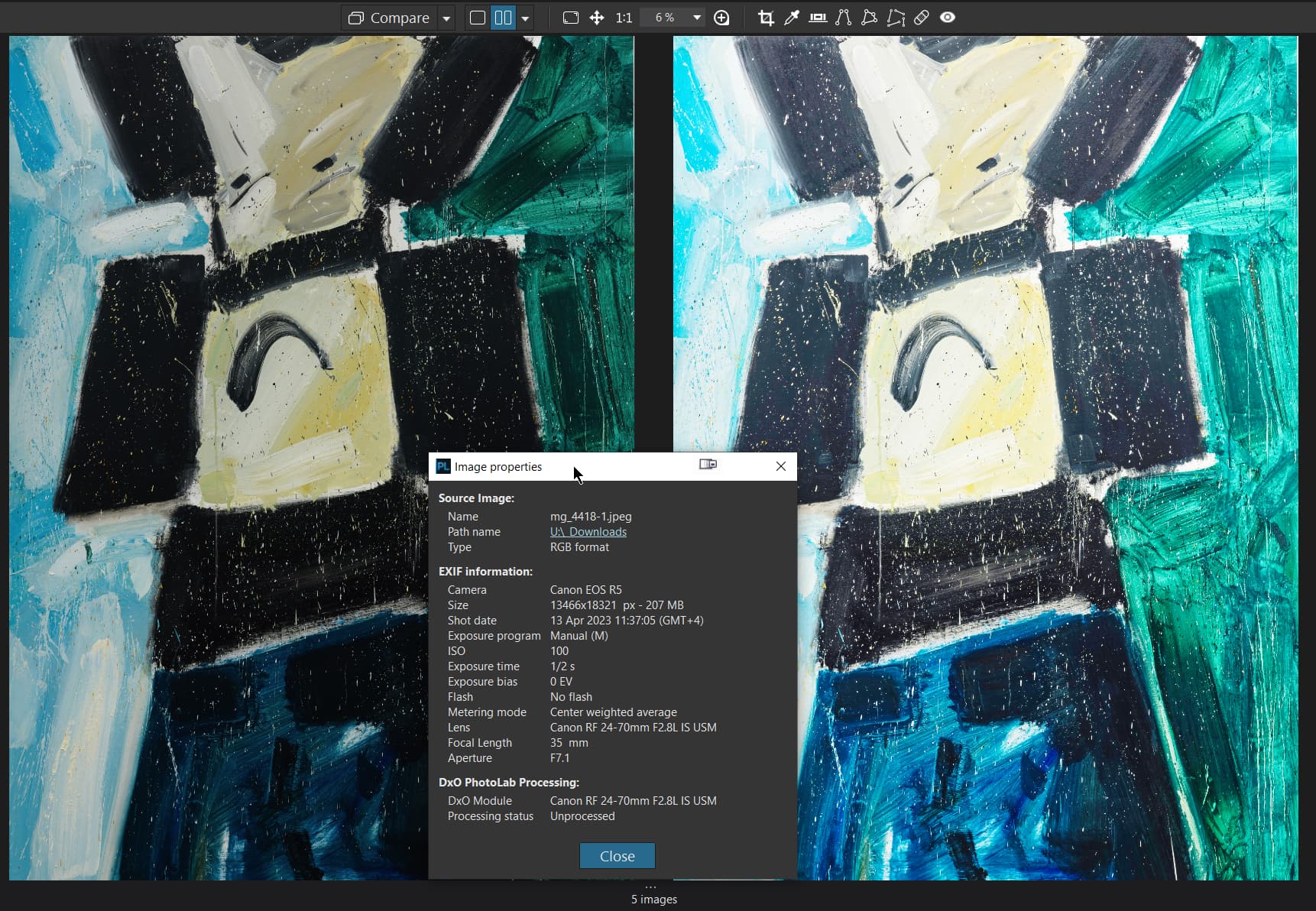Click the 35 mm focal length value
Viewport: 1316px width, 911px height.
[569, 743]
